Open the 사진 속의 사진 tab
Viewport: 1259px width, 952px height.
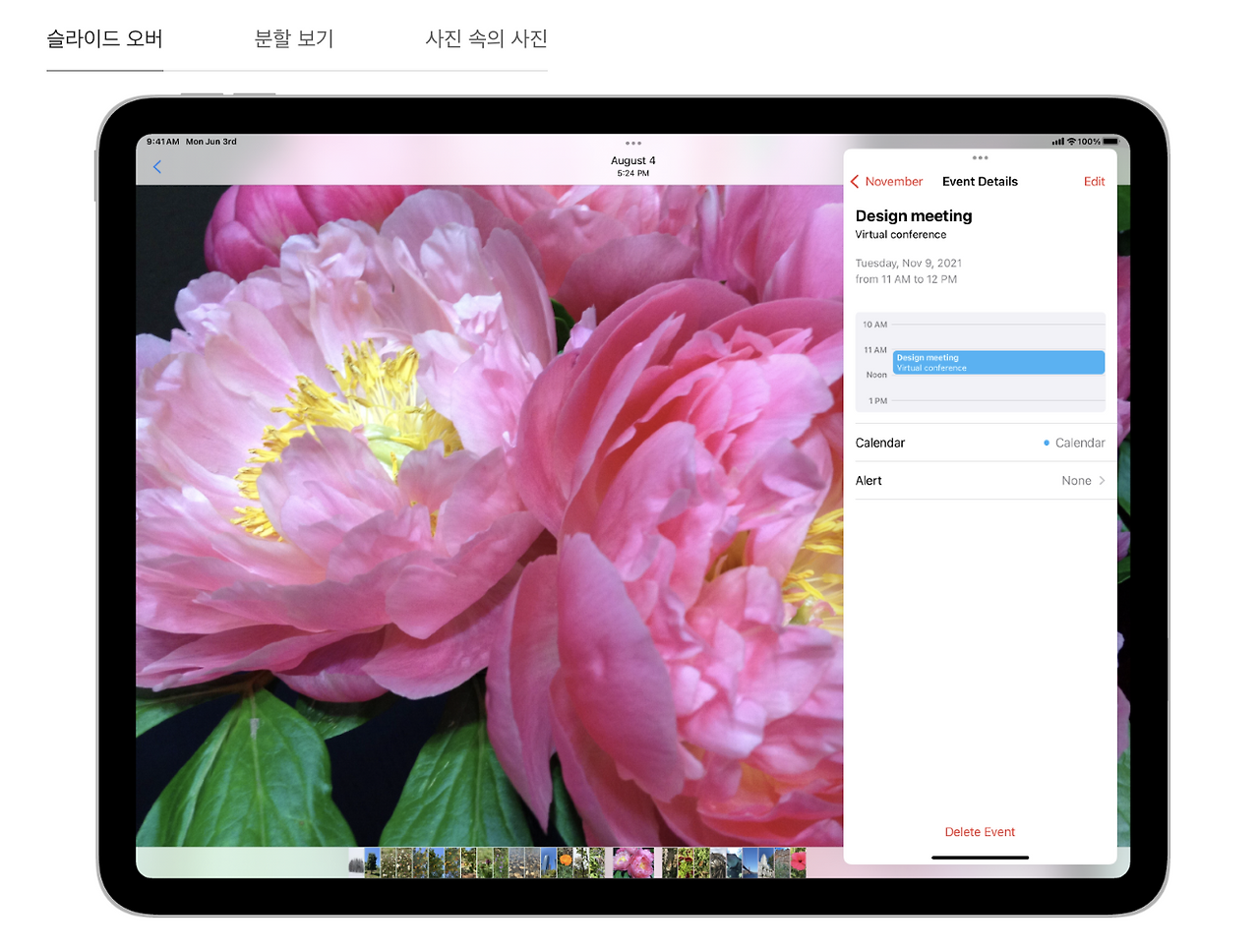click(486, 38)
